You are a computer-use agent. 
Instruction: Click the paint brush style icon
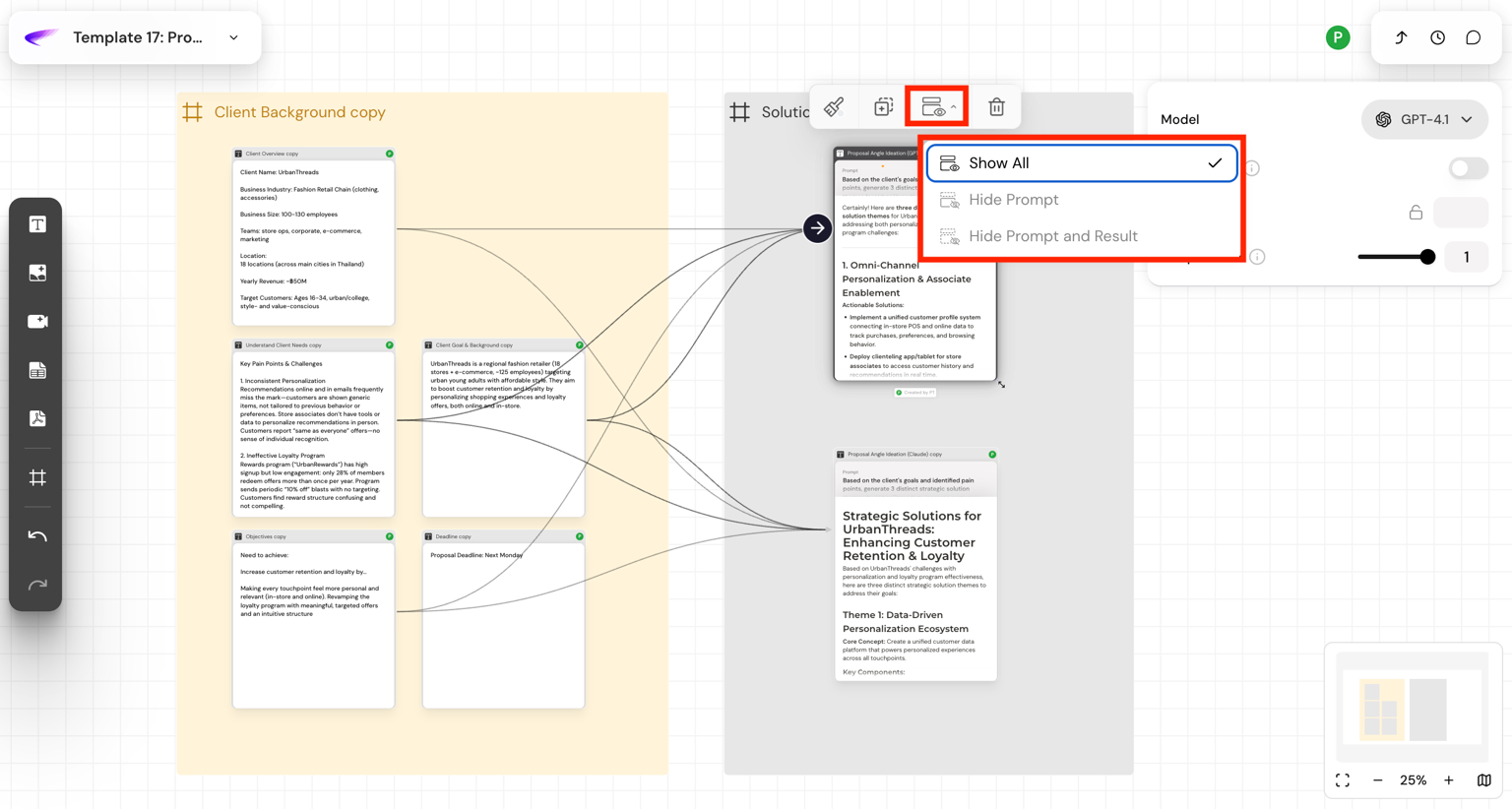click(x=834, y=107)
